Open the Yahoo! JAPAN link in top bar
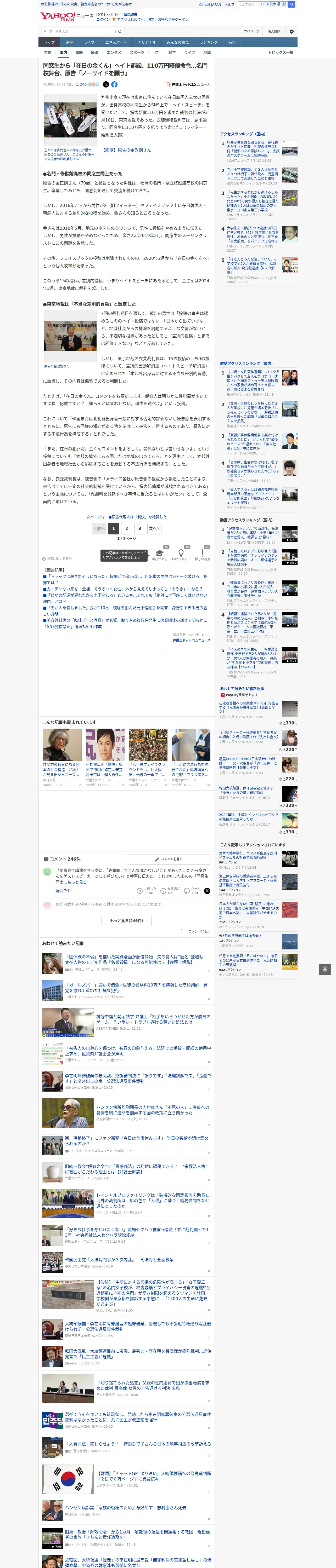 210,4
